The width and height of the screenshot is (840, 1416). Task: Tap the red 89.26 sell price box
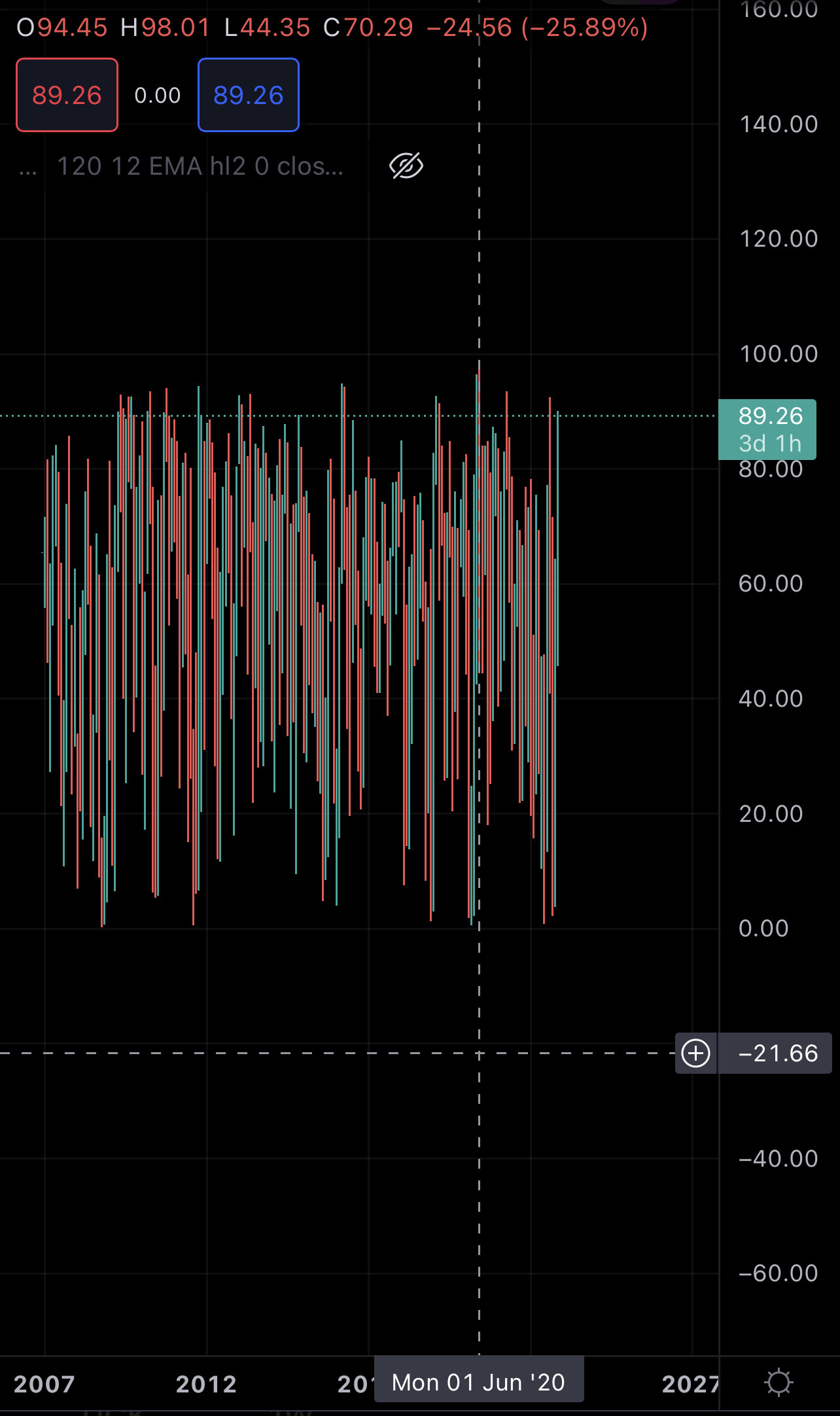click(x=67, y=95)
